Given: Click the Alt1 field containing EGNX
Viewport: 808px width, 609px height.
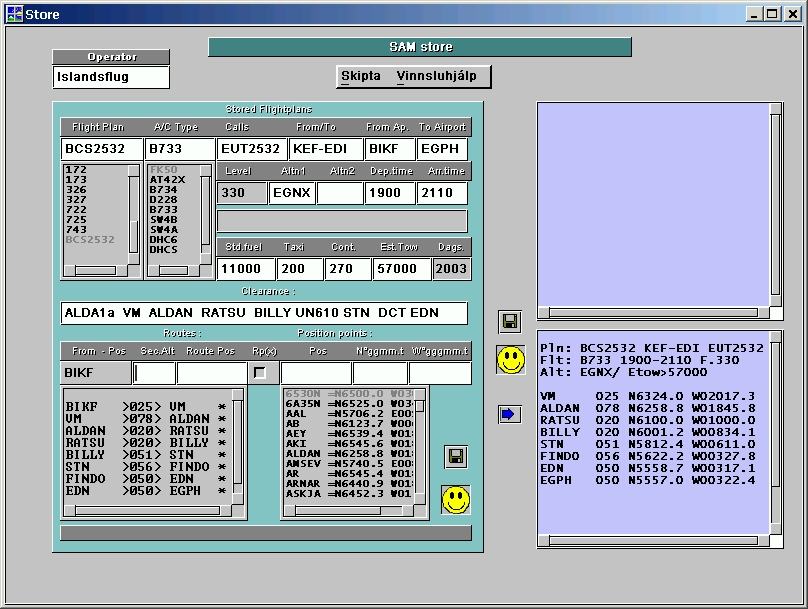Looking at the screenshot, I should pos(291,193).
